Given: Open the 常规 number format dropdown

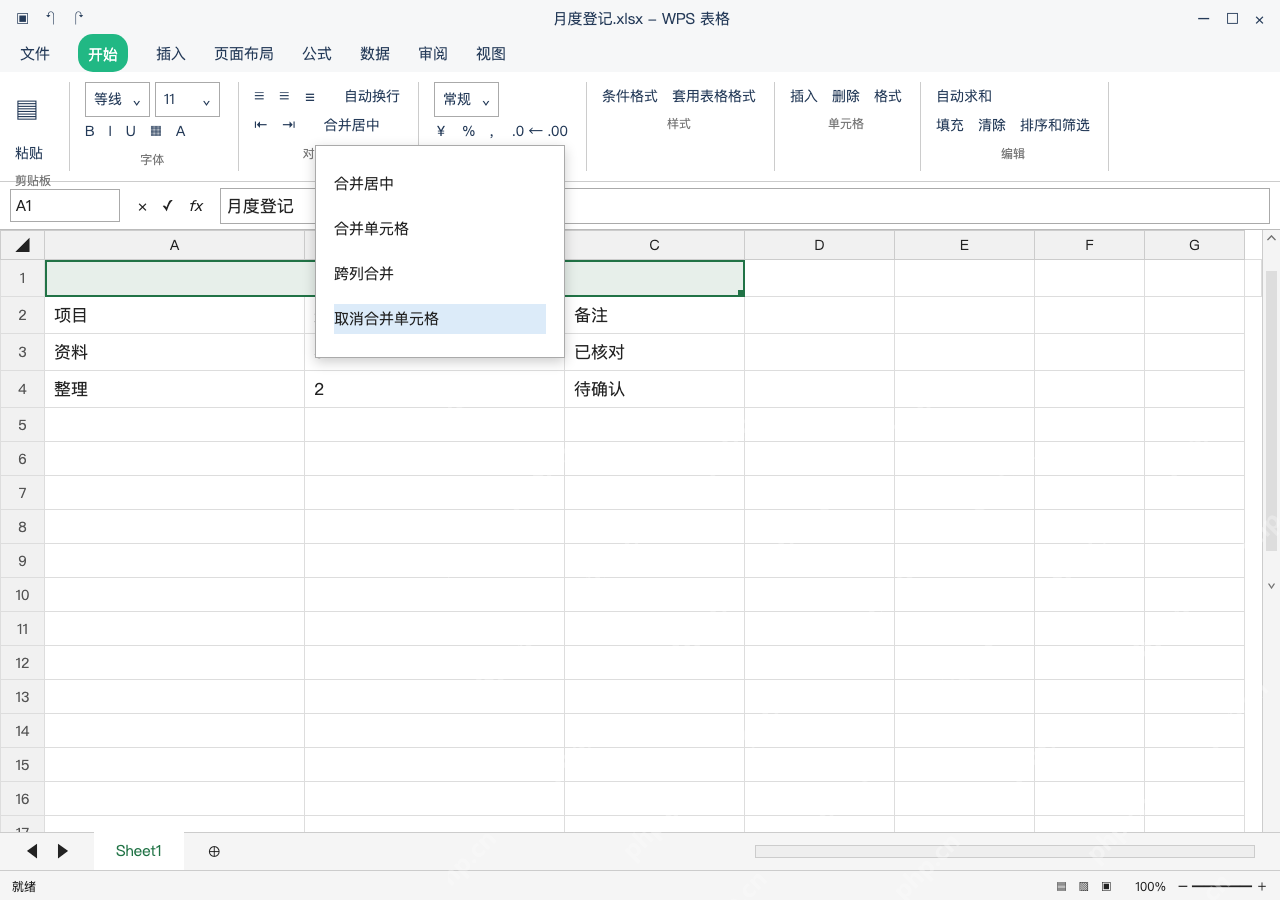Looking at the screenshot, I should coord(466,100).
